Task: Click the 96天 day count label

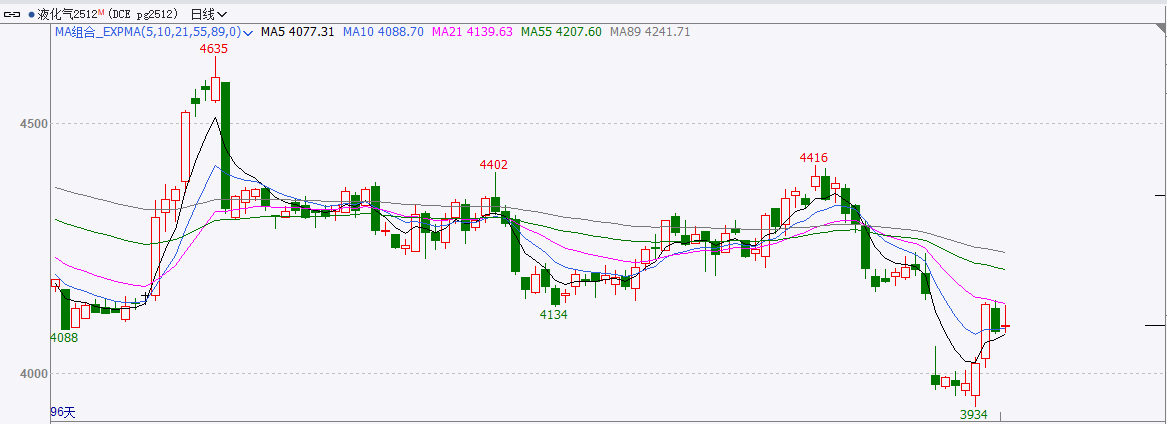Action: pos(63,412)
